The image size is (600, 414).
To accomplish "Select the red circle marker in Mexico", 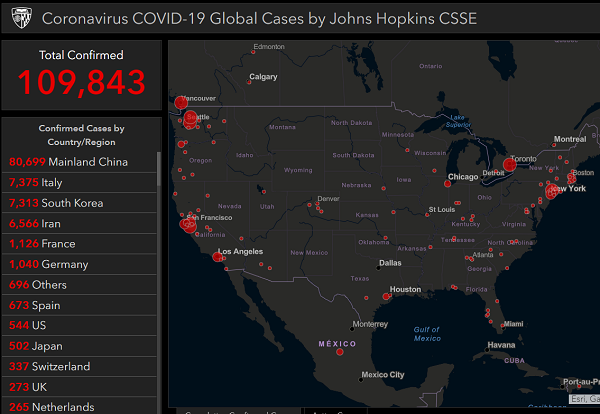I will pos(340,352).
